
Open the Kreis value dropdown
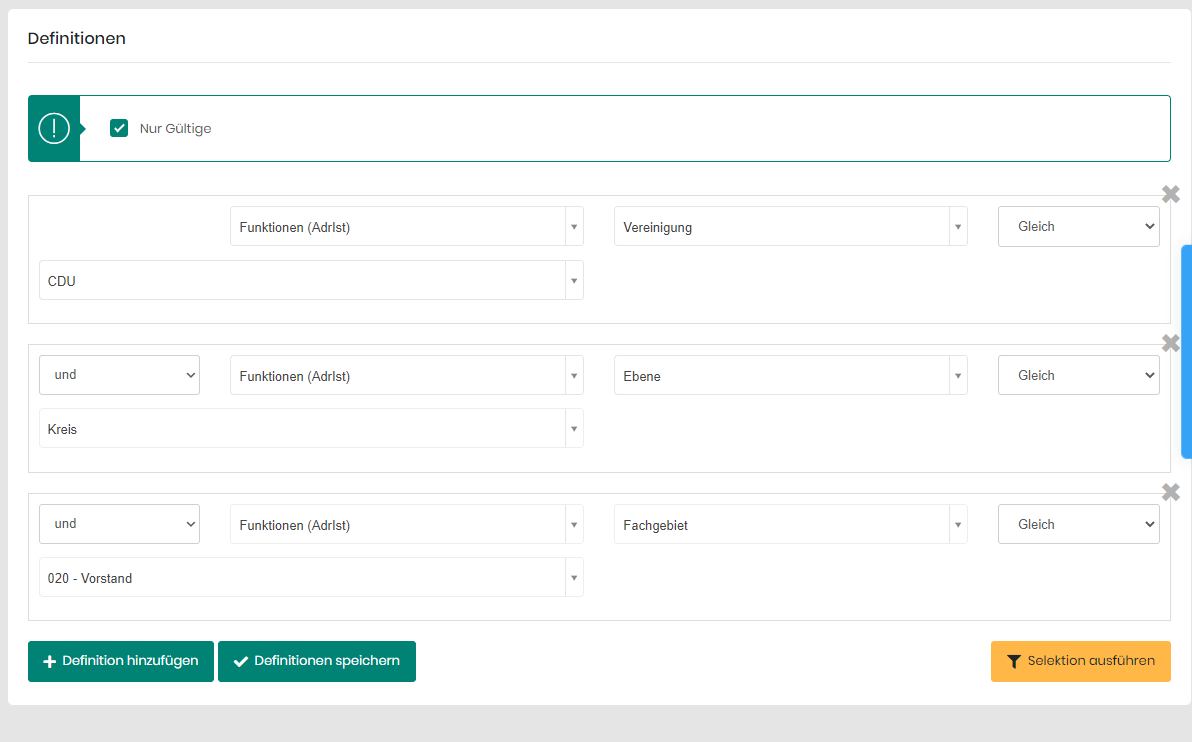[x=310, y=429]
